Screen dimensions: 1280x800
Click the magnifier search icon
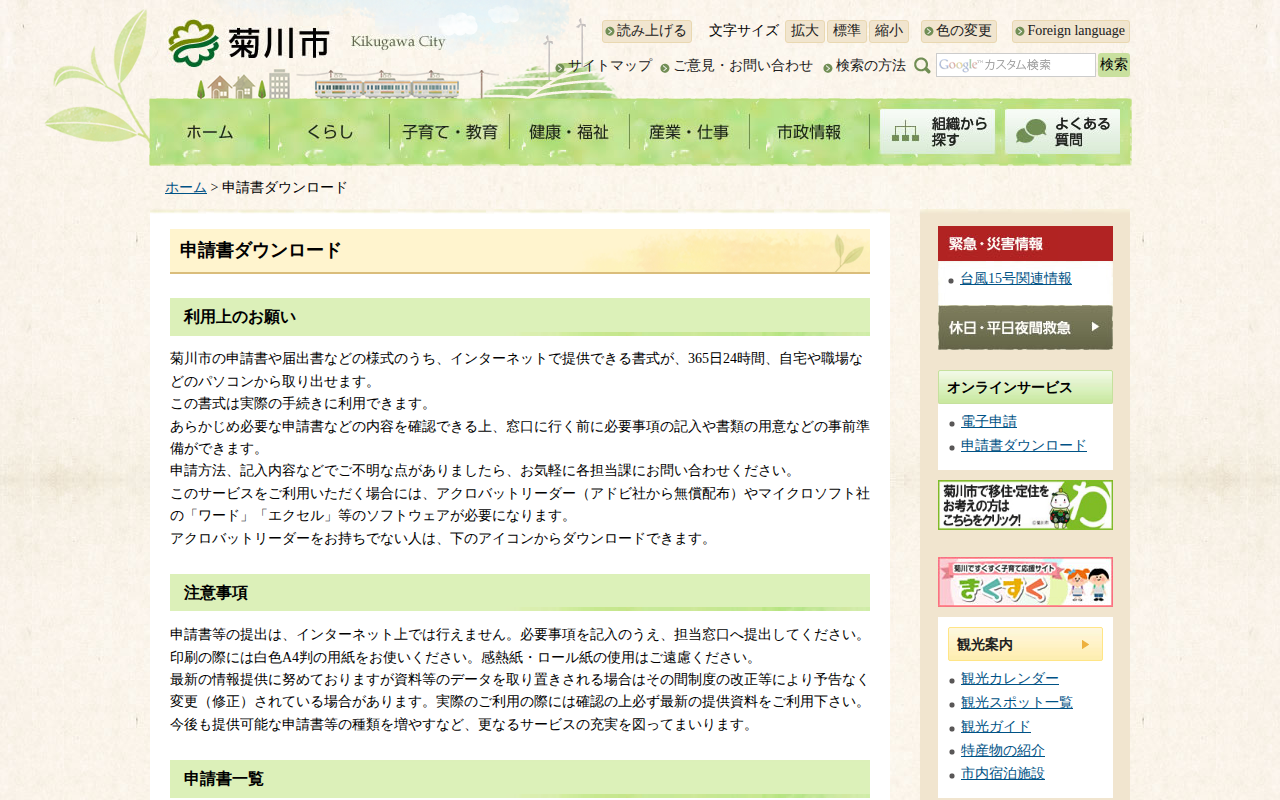pyautogui.click(x=922, y=66)
